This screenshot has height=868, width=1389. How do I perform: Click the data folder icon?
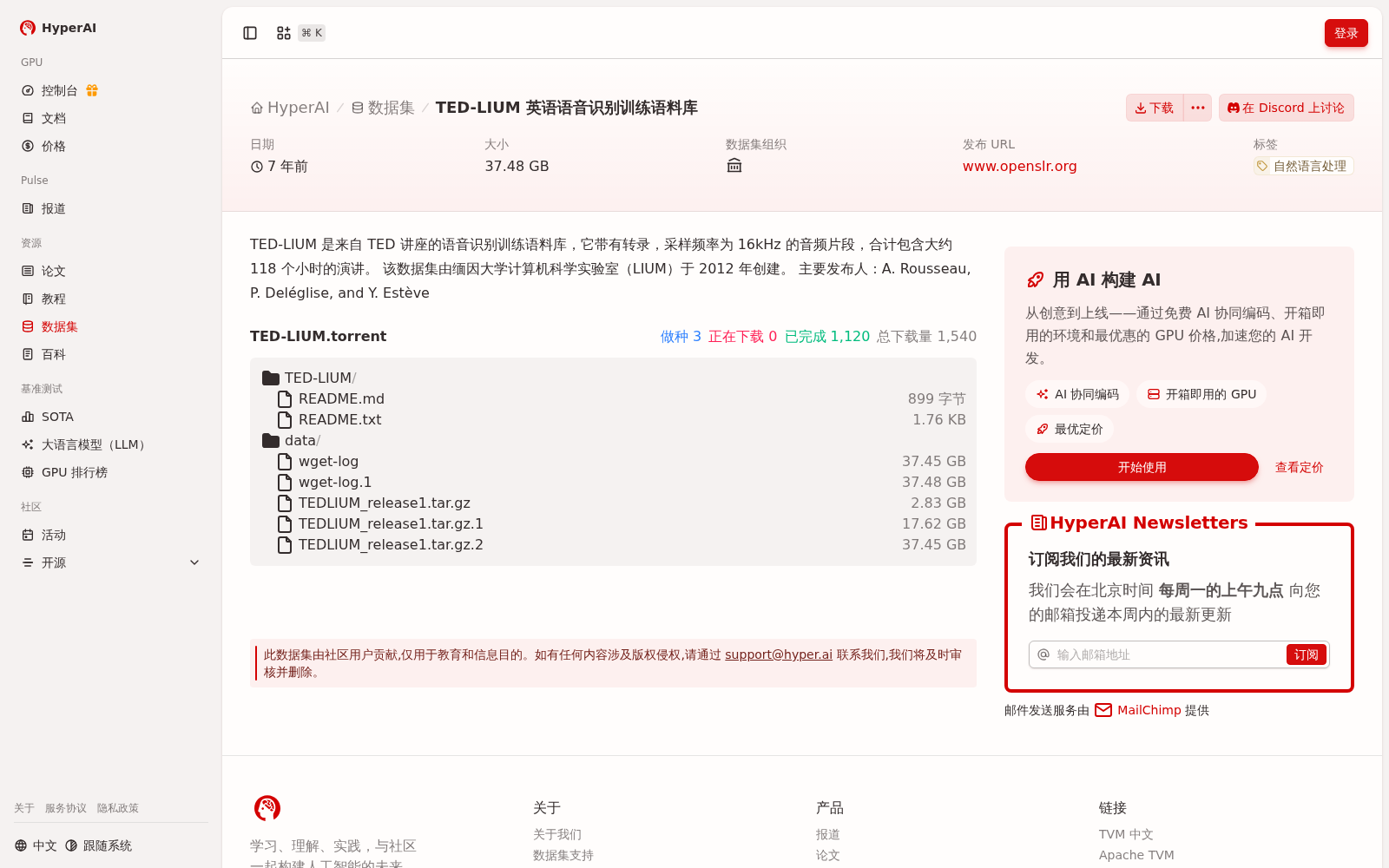click(271, 441)
